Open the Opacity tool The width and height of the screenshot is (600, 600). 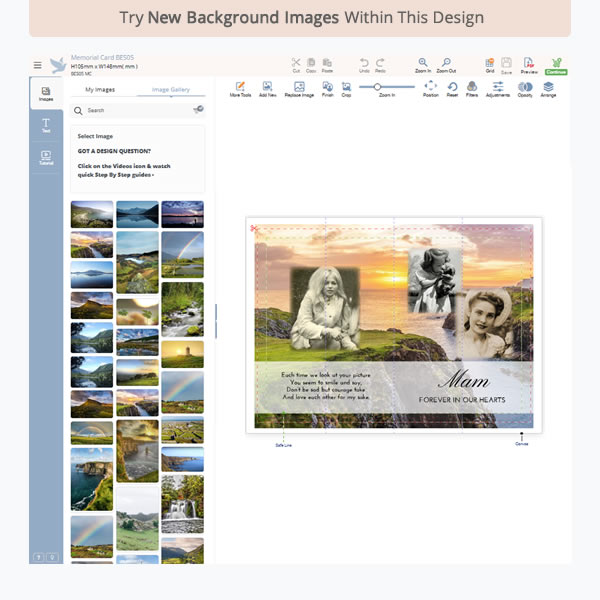(x=525, y=88)
